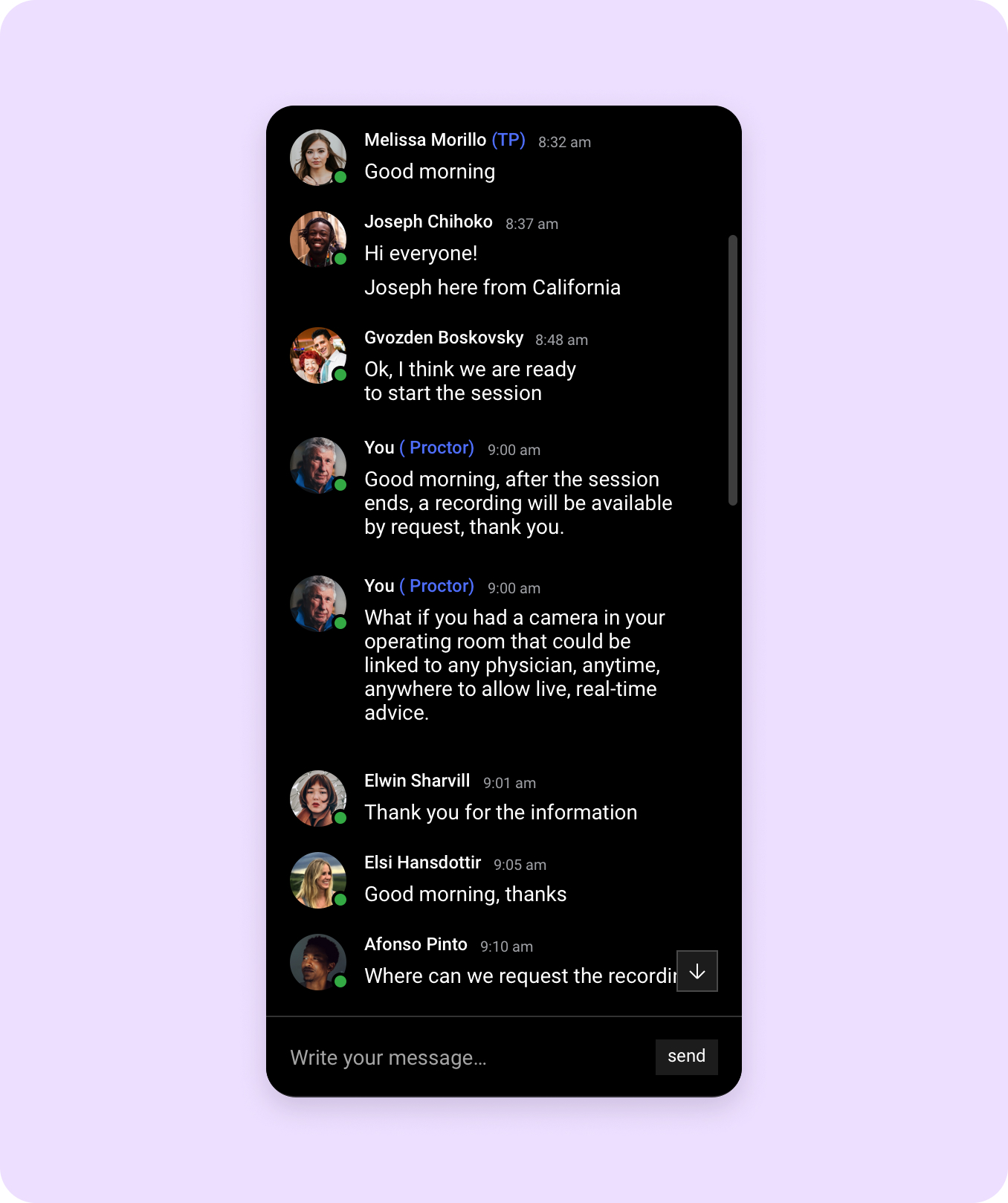Click the Afonso Pinto sender name

[416, 944]
